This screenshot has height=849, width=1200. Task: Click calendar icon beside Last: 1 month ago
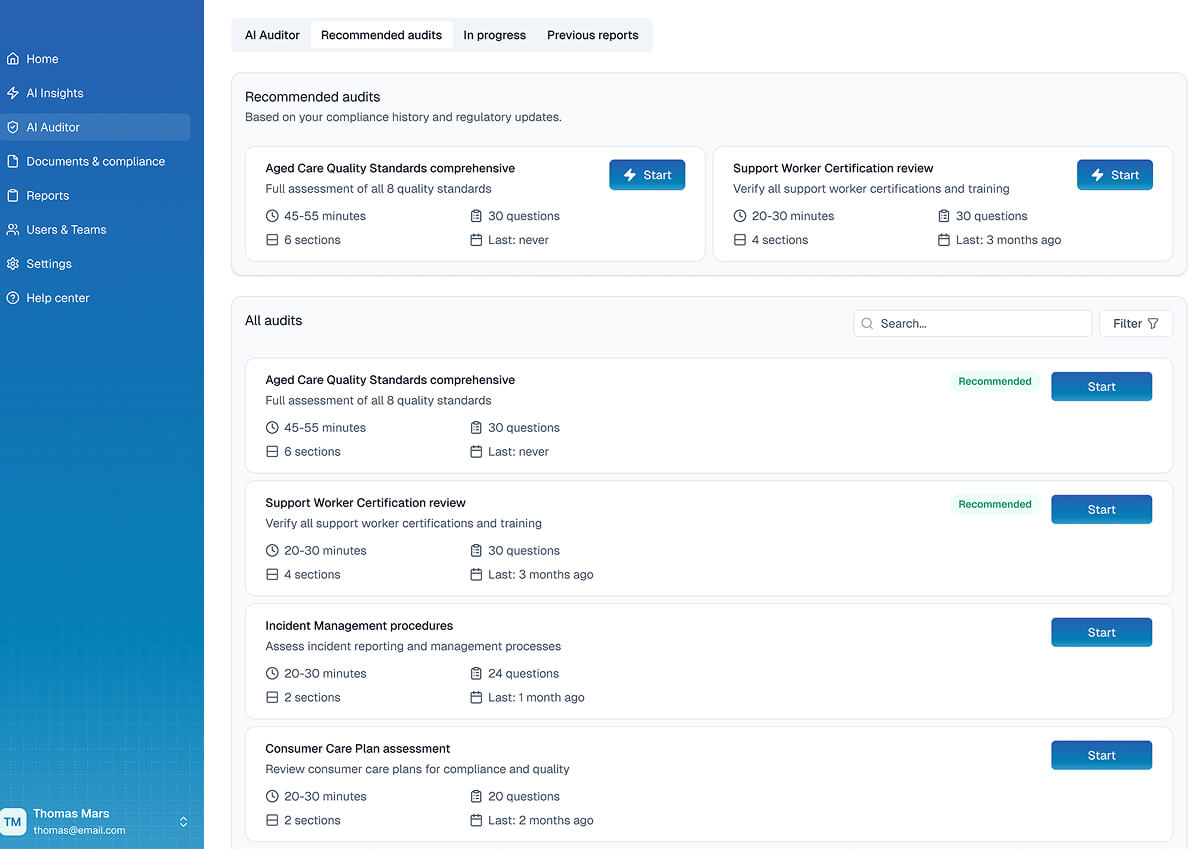tap(476, 697)
